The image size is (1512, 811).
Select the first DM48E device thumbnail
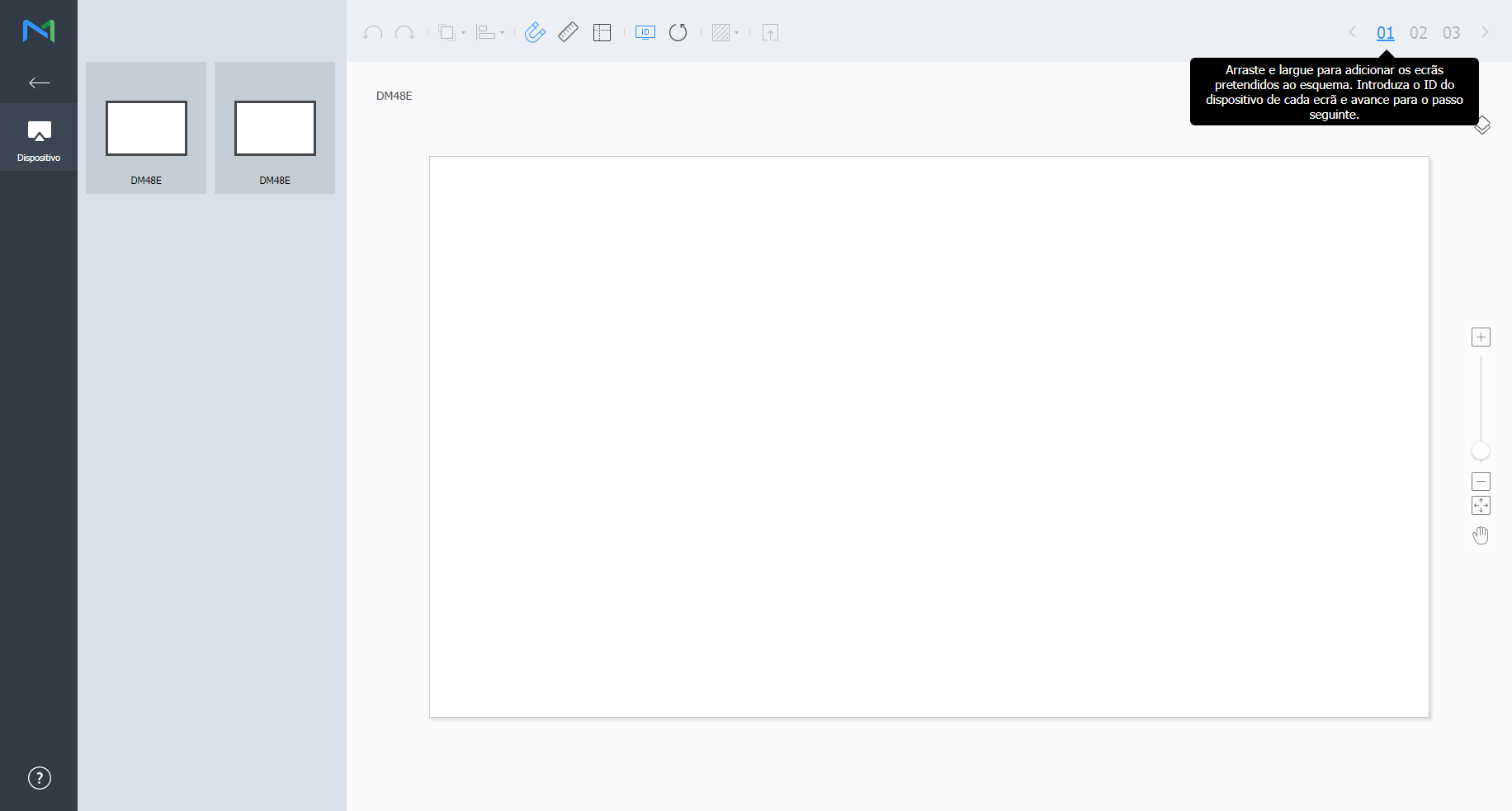pos(146,128)
